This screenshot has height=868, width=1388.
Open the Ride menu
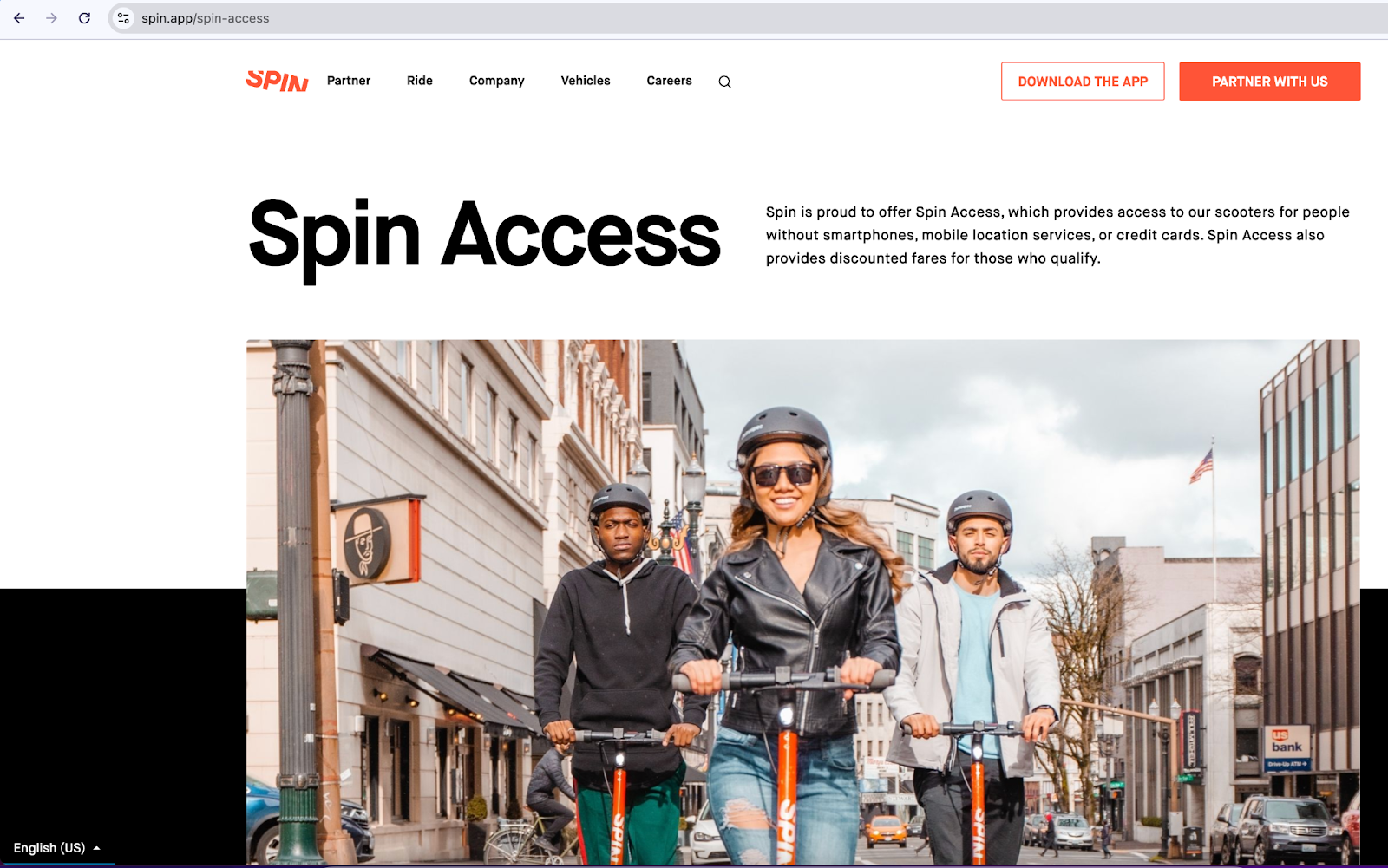(x=420, y=81)
